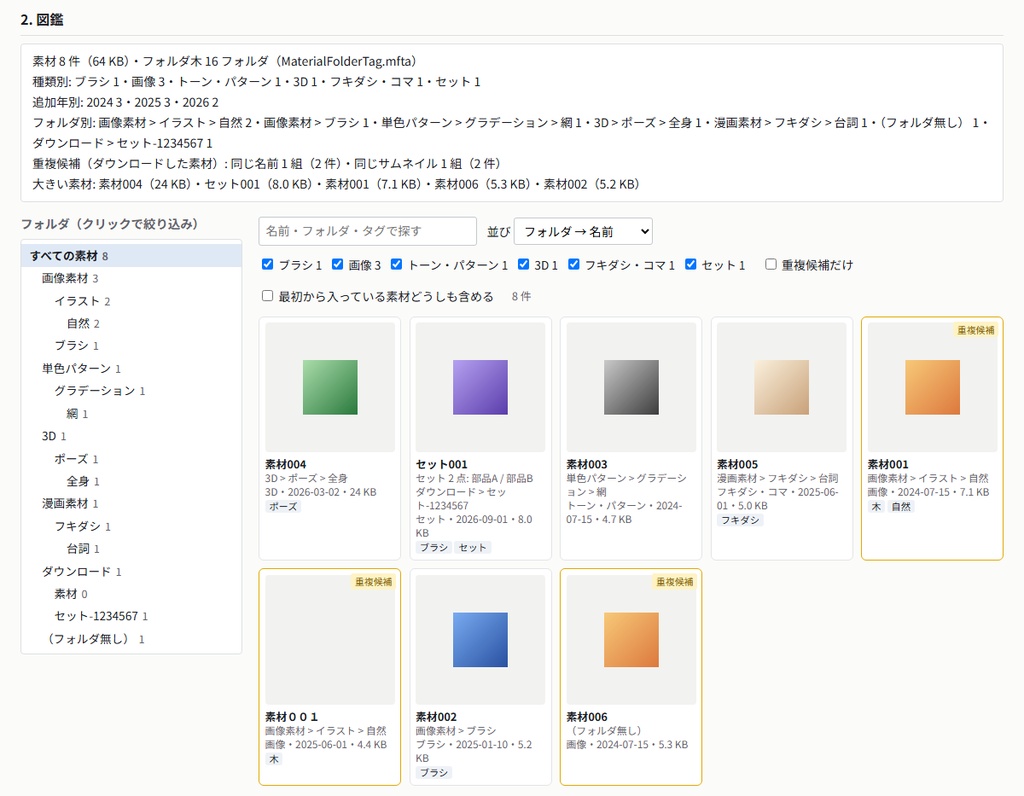Click the purple thumbnail of セット001
The height and width of the screenshot is (796, 1024).
point(480,387)
